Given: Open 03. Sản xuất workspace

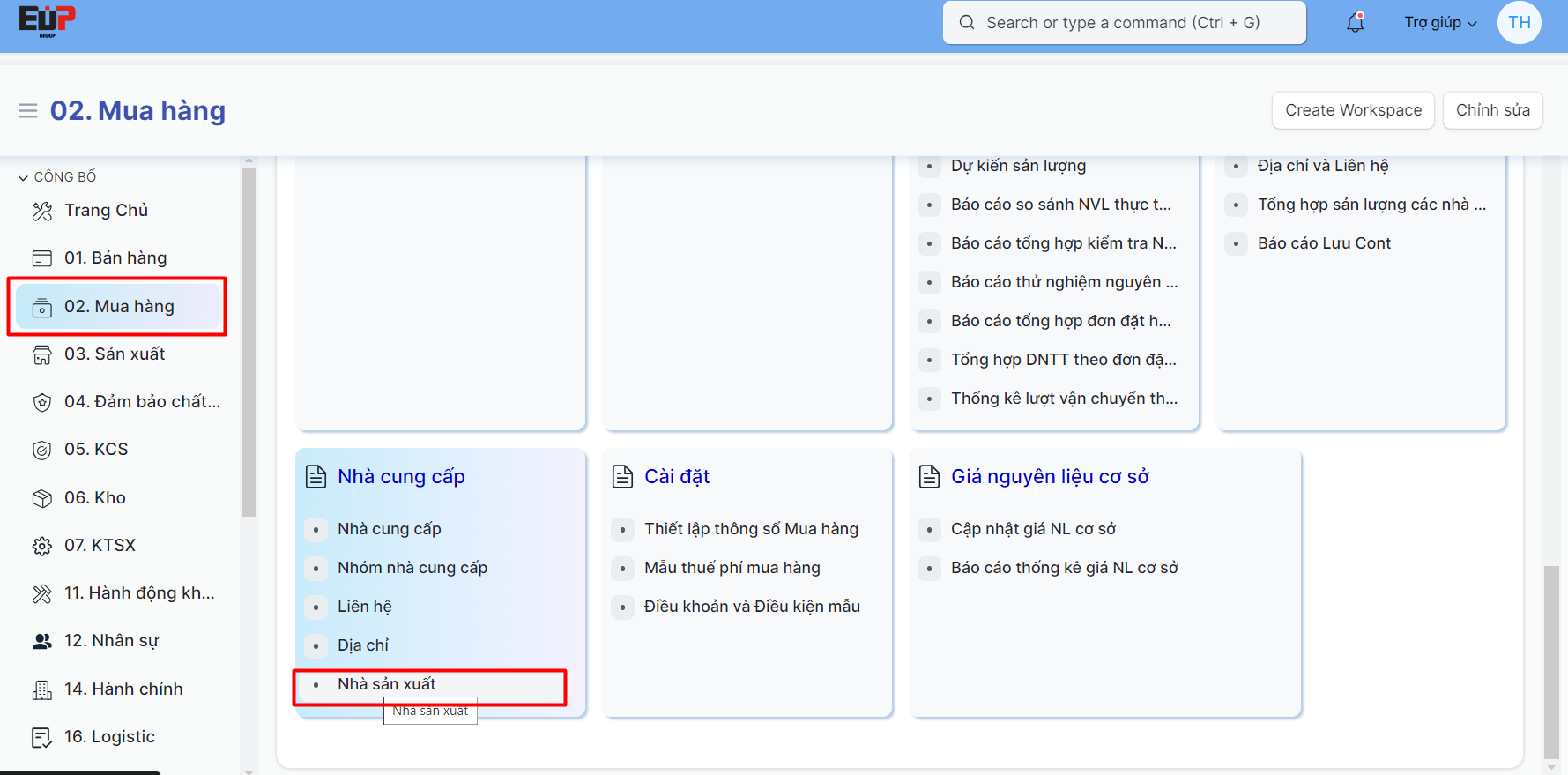Looking at the screenshot, I should tap(115, 354).
